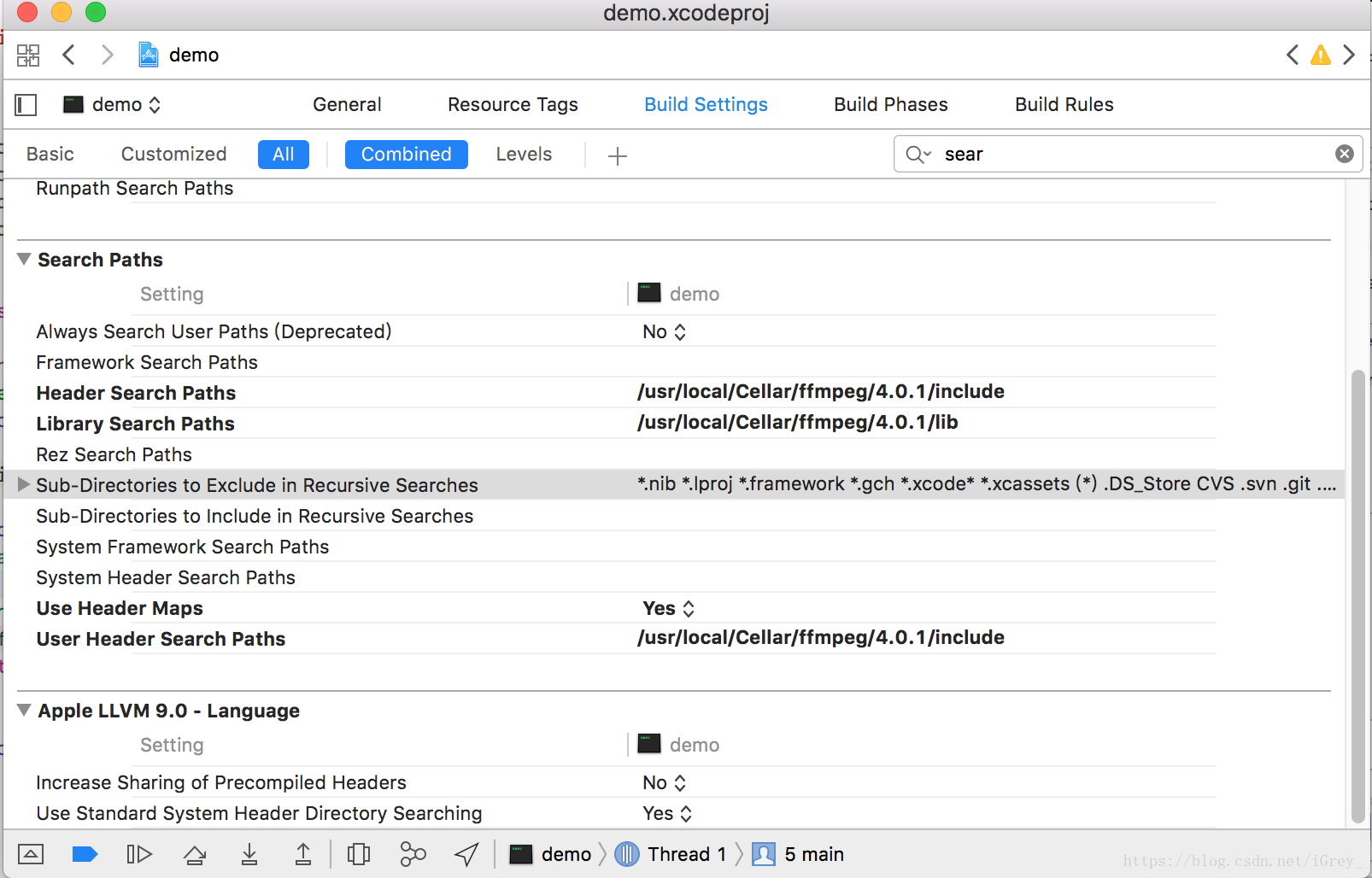Image resolution: width=1372 pixels, height=878 pixels.
Task: Toggle the targets list sidebar icon
Action: [26, 105]
